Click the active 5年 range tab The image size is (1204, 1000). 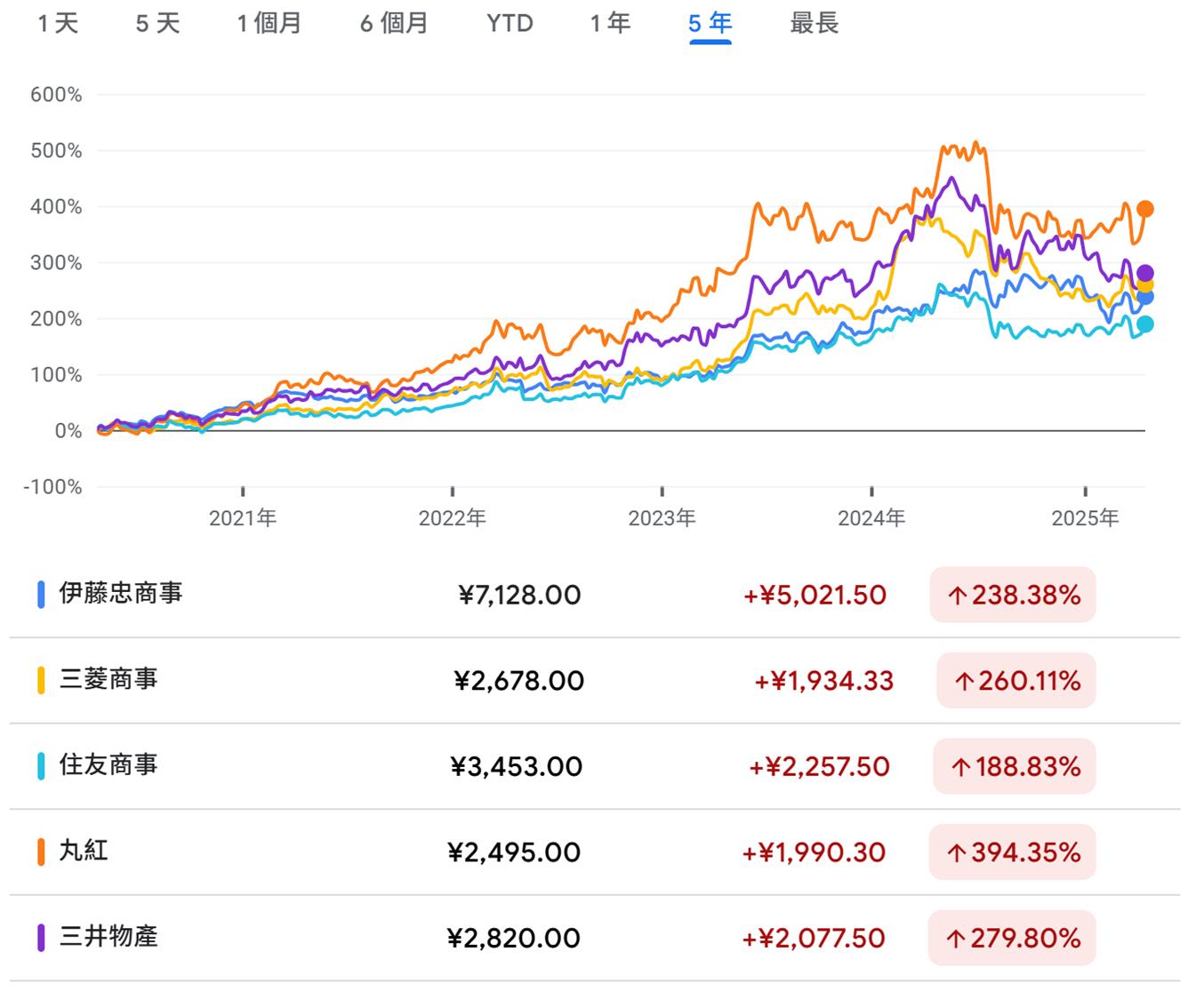pyautogui.click(x=710, y=24)
